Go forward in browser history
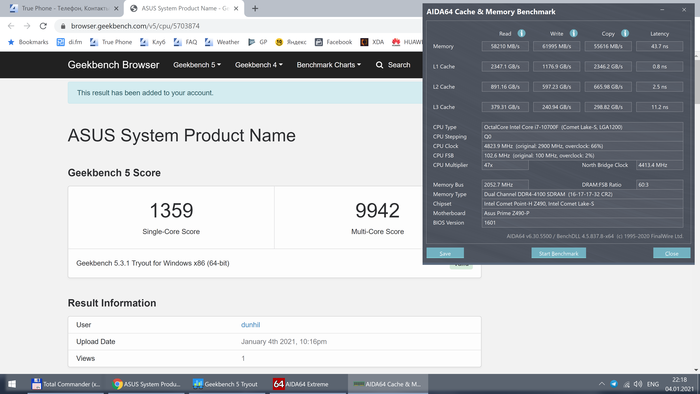The image size is (700, 394). pyautogui.click(x=27, y=26)
